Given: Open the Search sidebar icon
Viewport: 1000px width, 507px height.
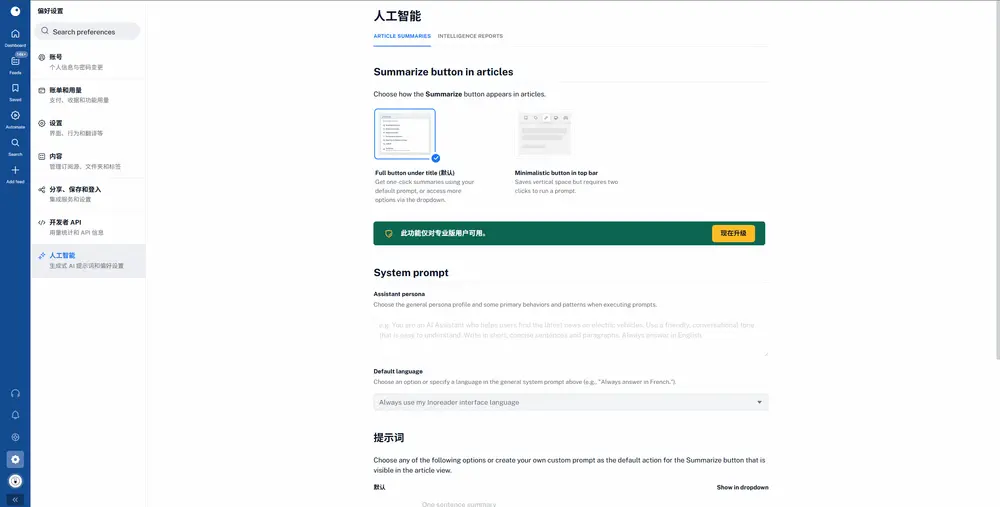Looking at the screenshot, I should coord(15,143).
